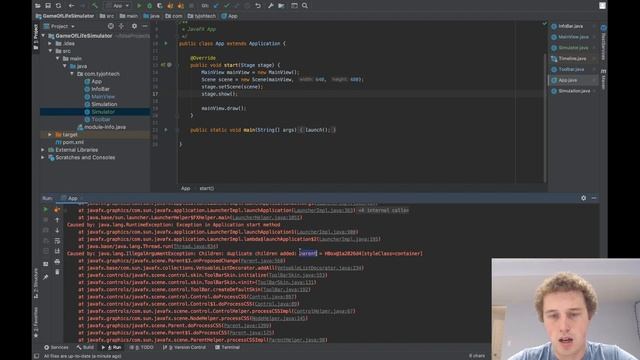The height and width of the screenshot is (360, 640).
Task: Pin the Run tab with pin icon
Action: point(45,277)
